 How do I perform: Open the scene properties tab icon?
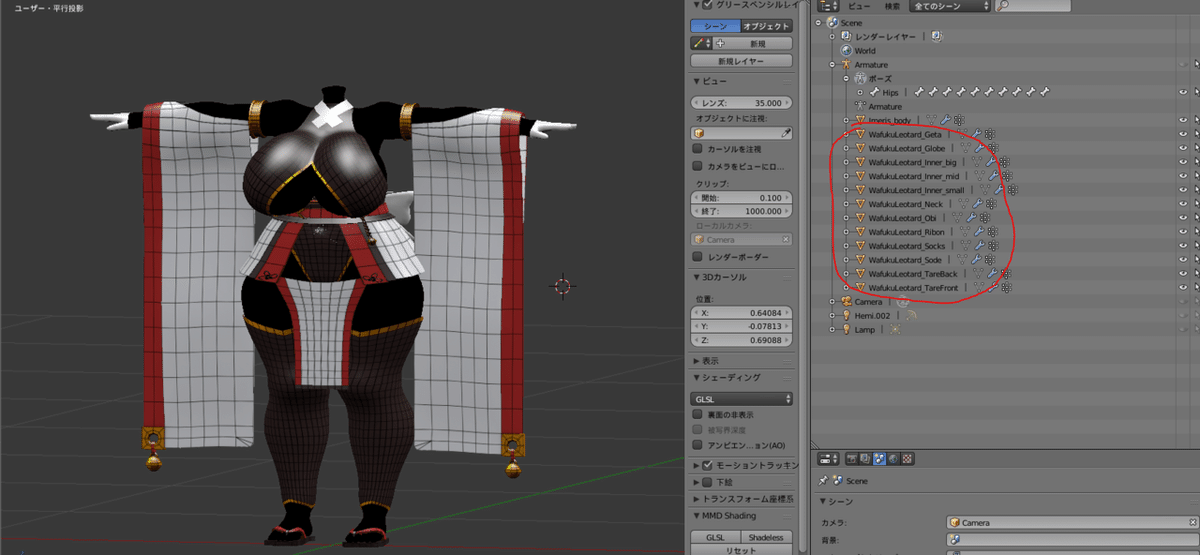click(x=880, y=459)
